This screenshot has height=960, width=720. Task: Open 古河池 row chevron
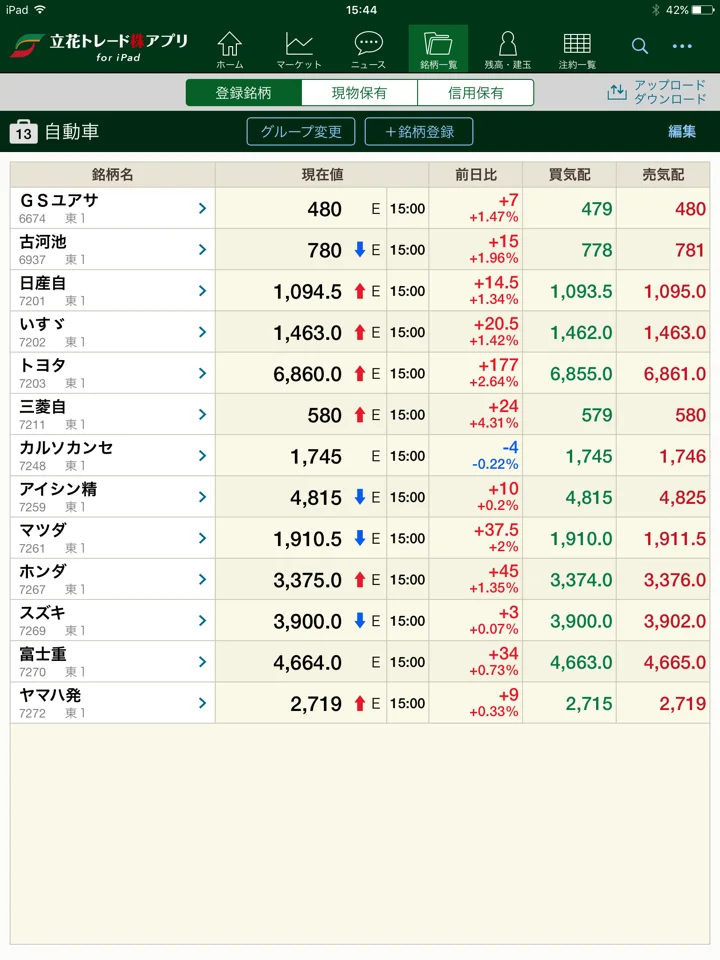[x=203, y=250]
